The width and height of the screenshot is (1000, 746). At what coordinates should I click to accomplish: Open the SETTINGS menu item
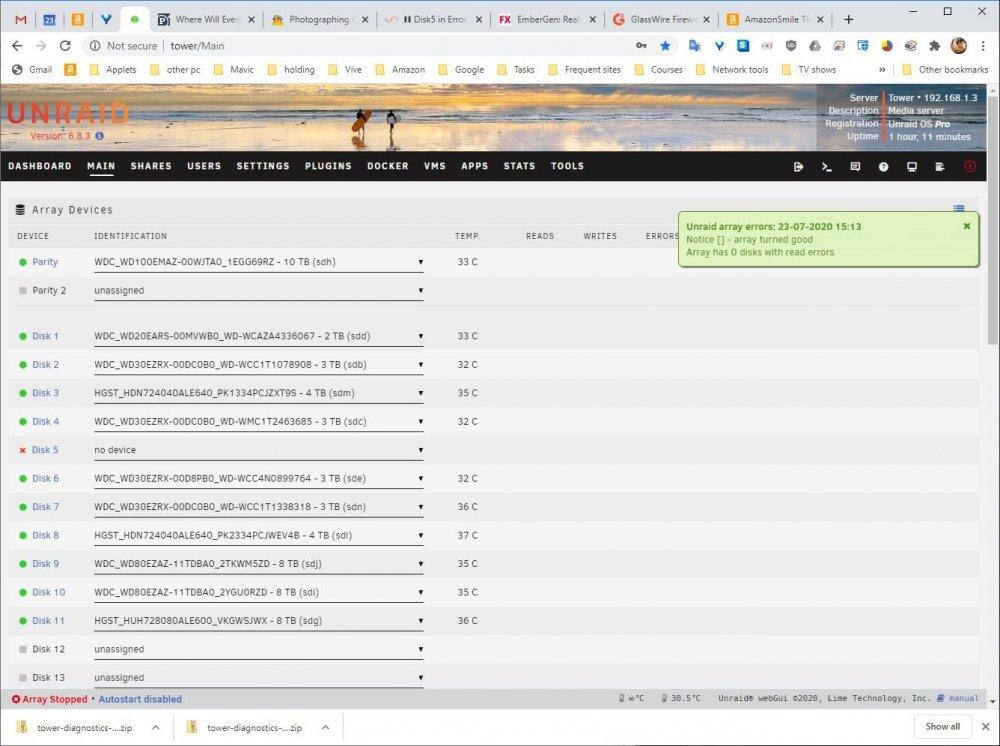click(263, 166)
